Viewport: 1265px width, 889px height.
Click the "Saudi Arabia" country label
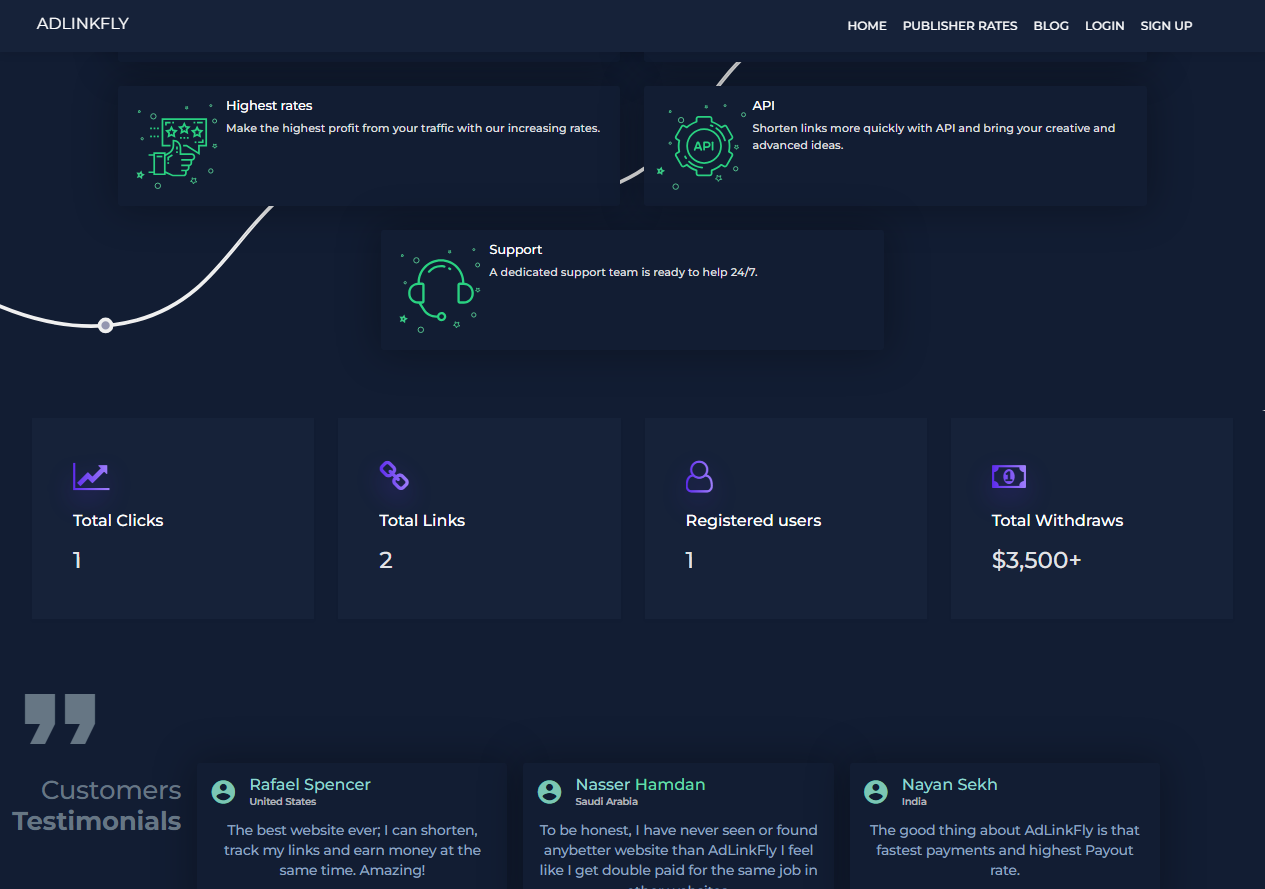[x=607, y=802]
